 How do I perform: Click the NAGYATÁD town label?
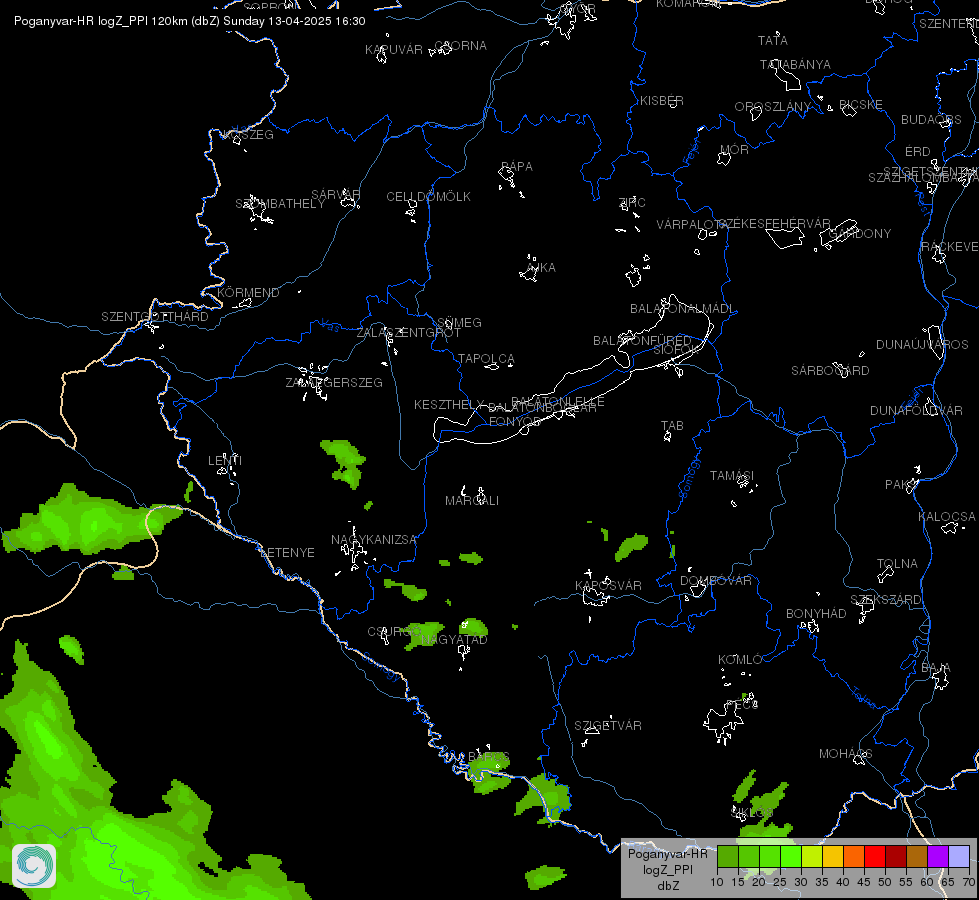454,640
